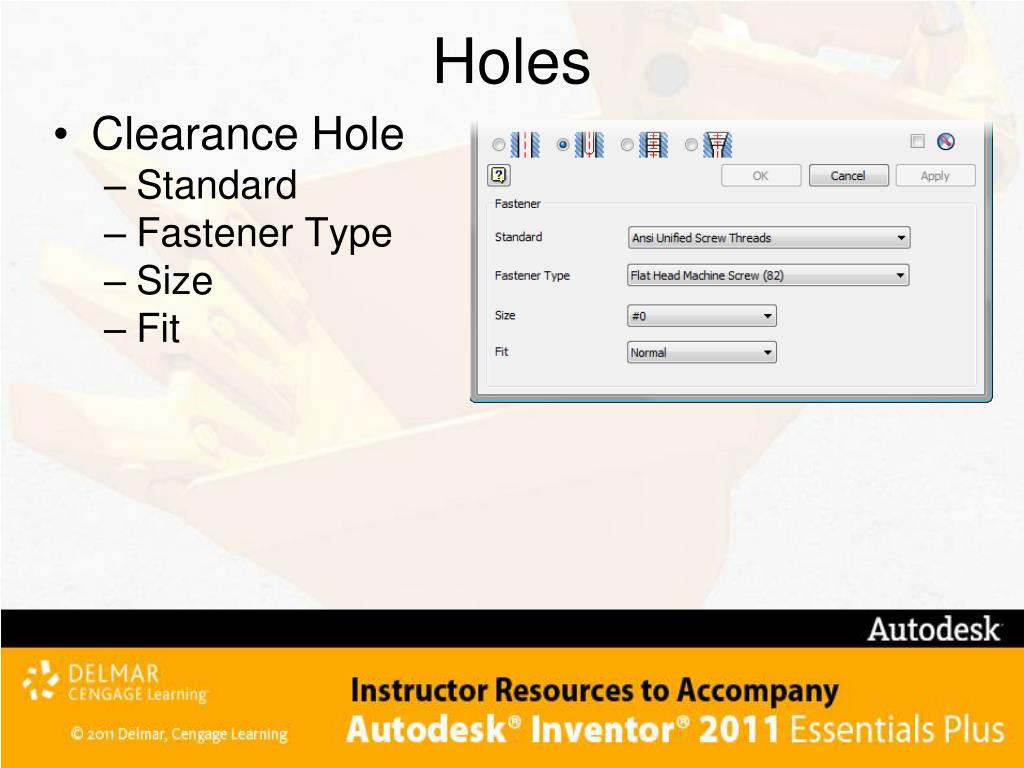Select the radio button for clearance hole
The width and height of the screenshot is (1024, 768).
click(562, 144)
